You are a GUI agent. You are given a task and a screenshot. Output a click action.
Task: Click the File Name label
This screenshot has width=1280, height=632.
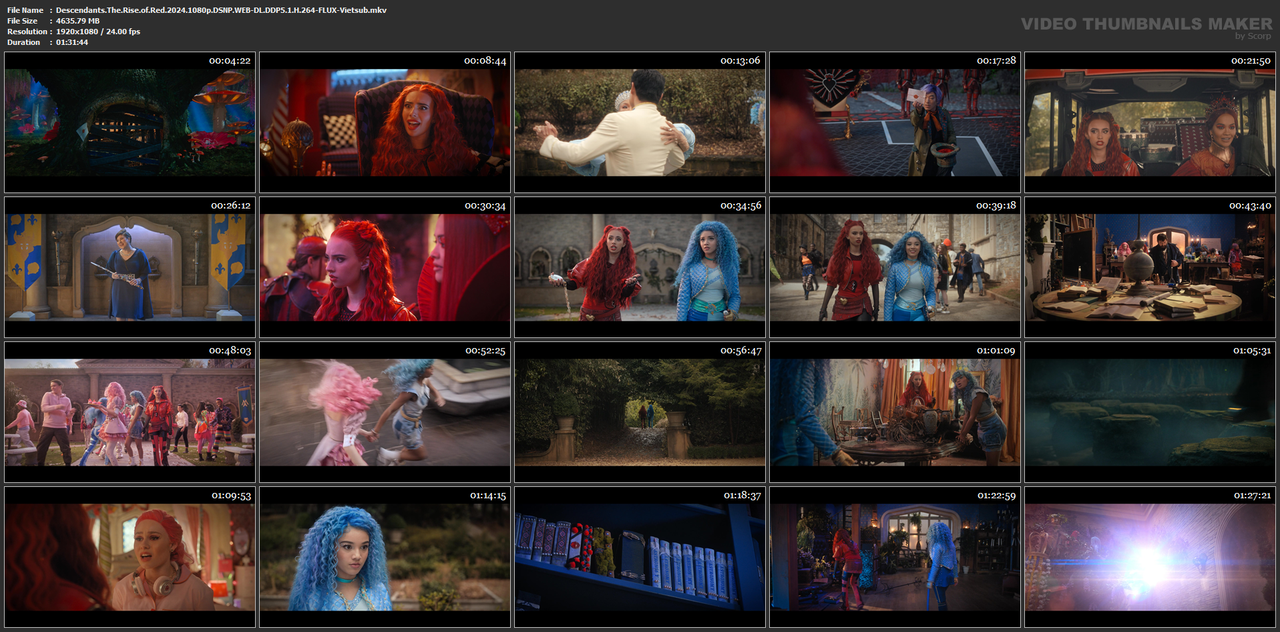coord(25,10)
